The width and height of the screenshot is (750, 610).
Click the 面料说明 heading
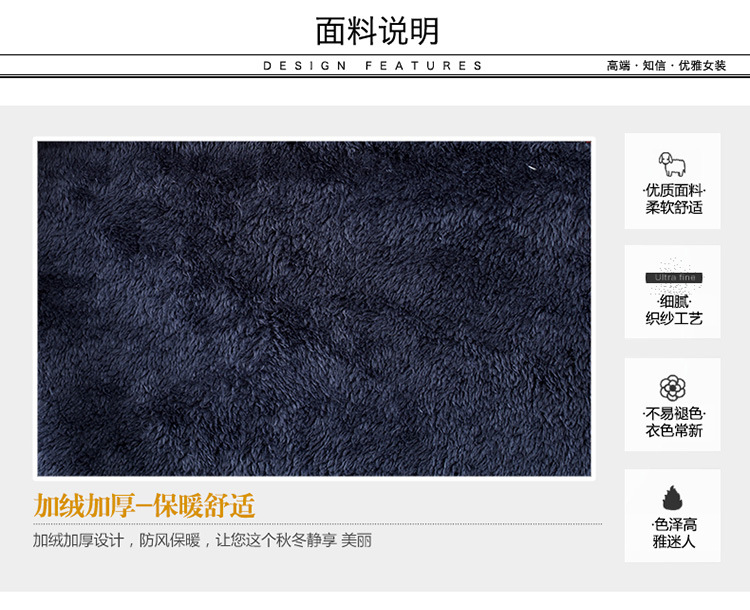377,31
